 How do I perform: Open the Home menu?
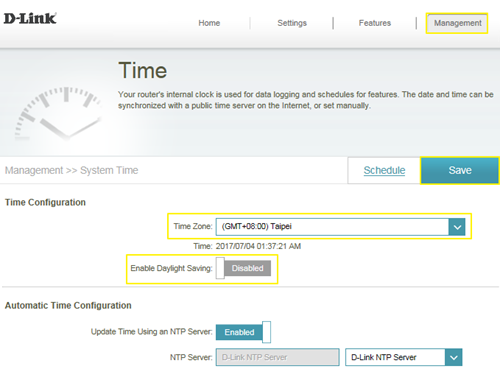209,23
